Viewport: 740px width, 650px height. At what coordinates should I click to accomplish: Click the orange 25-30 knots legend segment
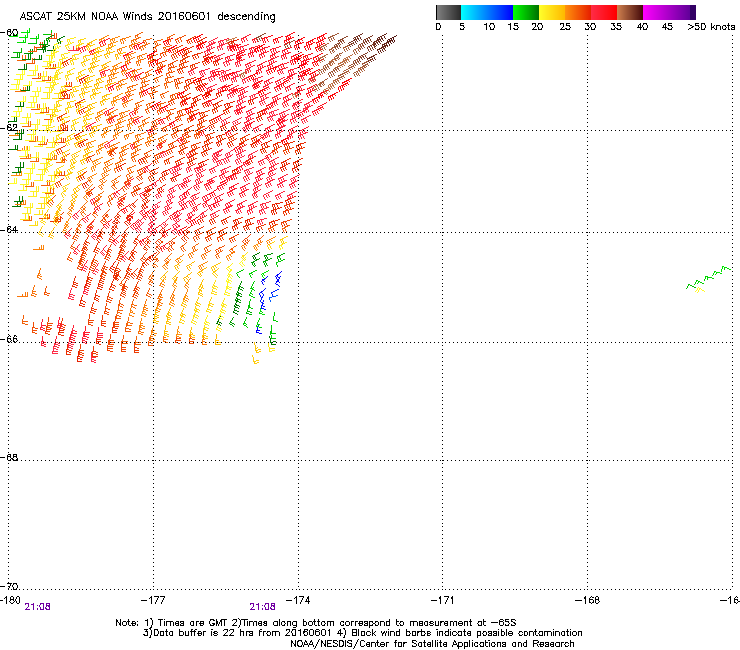point(578,12)
